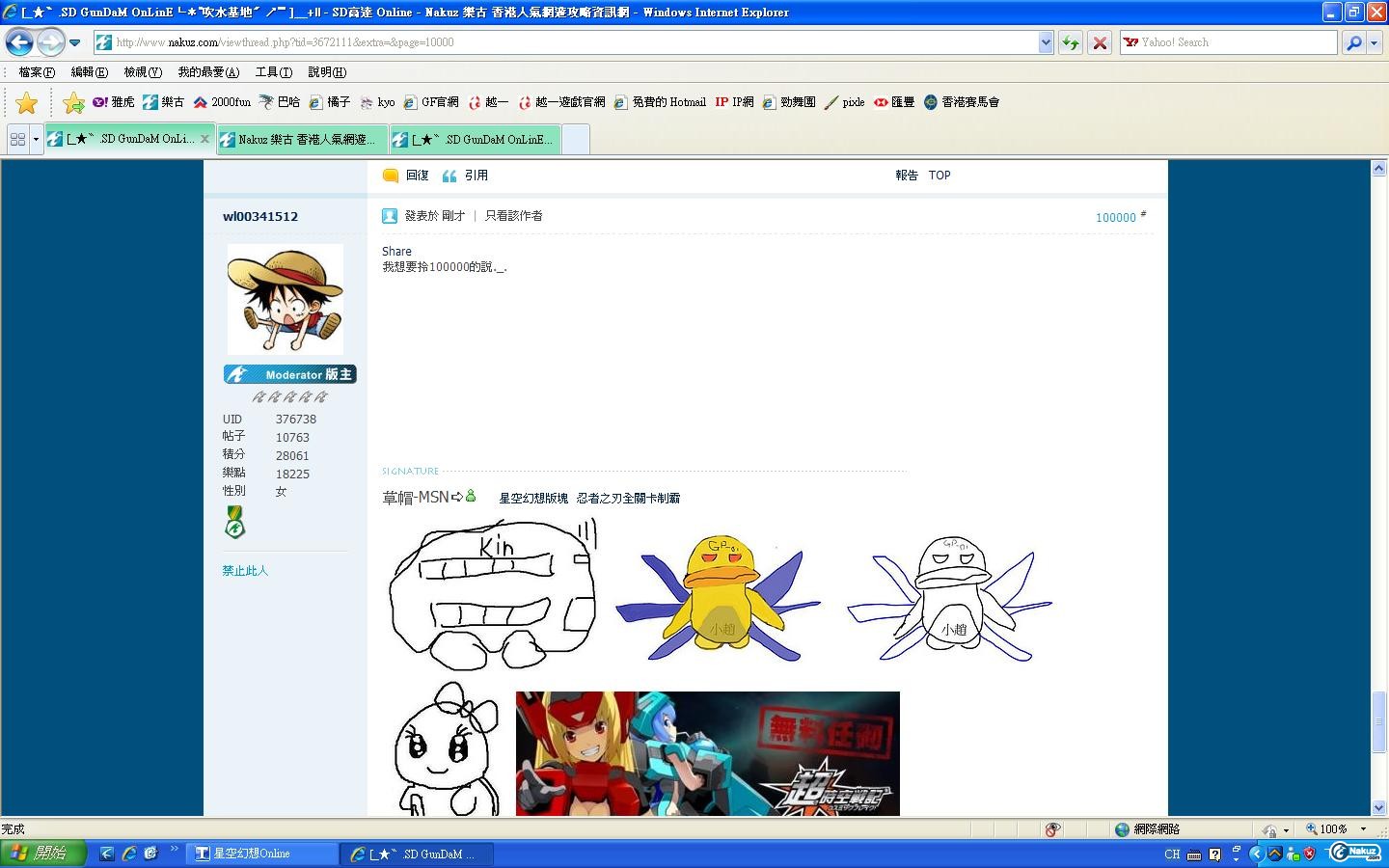Open the 雅虎 Yahoo bookmark

[x=114, y=102]
